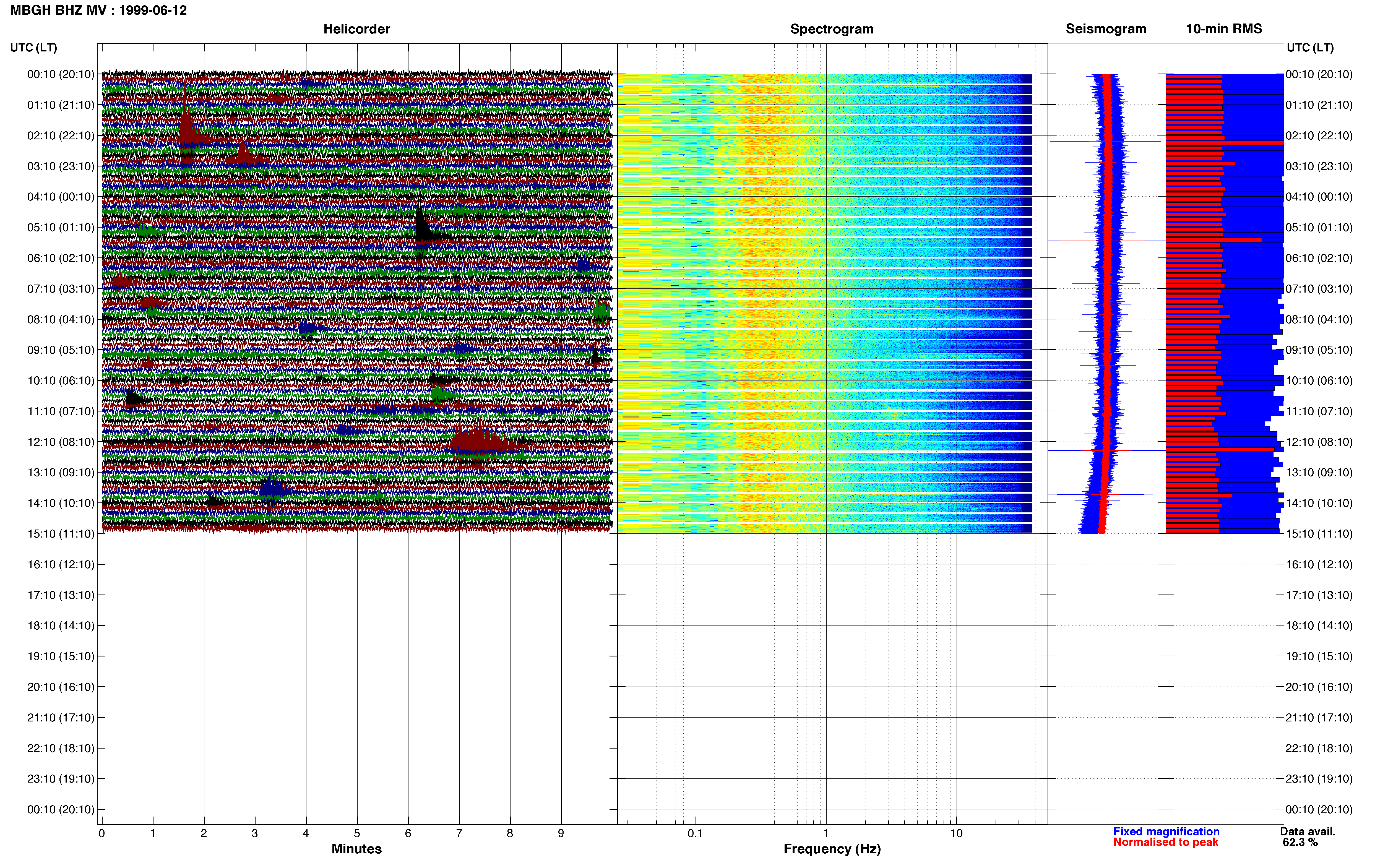Click the right '15:10 (11:10)' time label
This screenshot has height=868, width=1388.
[1319, 534]
